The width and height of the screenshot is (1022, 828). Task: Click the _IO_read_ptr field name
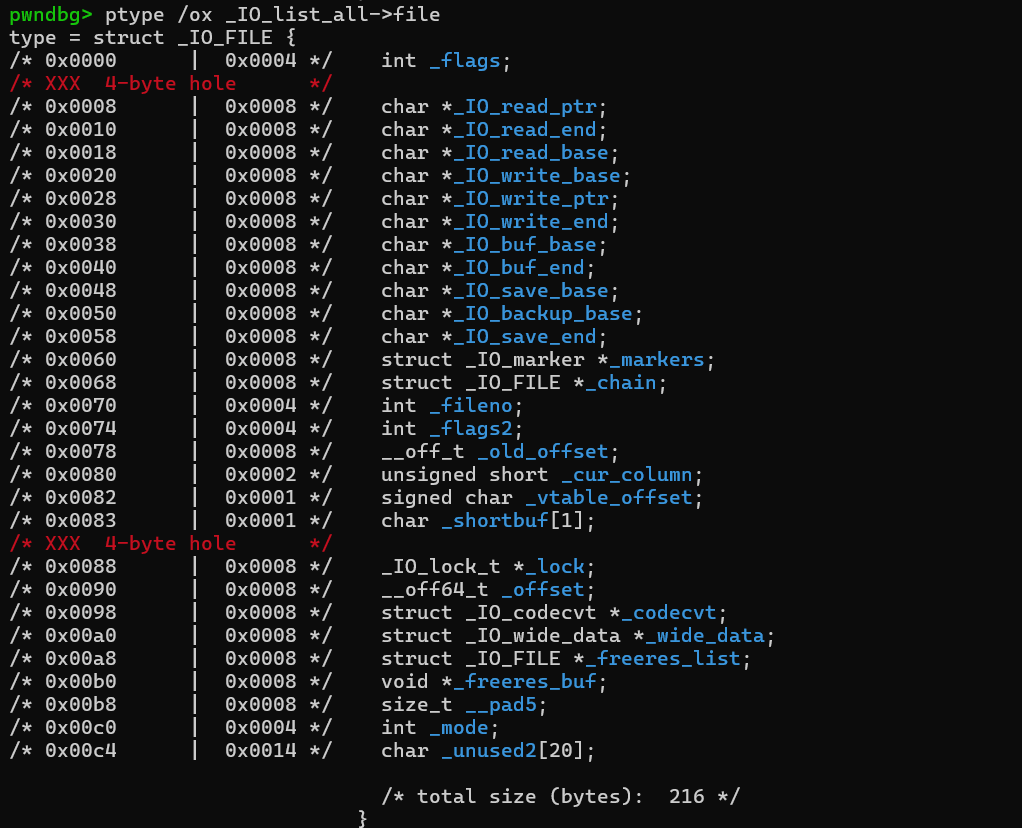[529, 106]
